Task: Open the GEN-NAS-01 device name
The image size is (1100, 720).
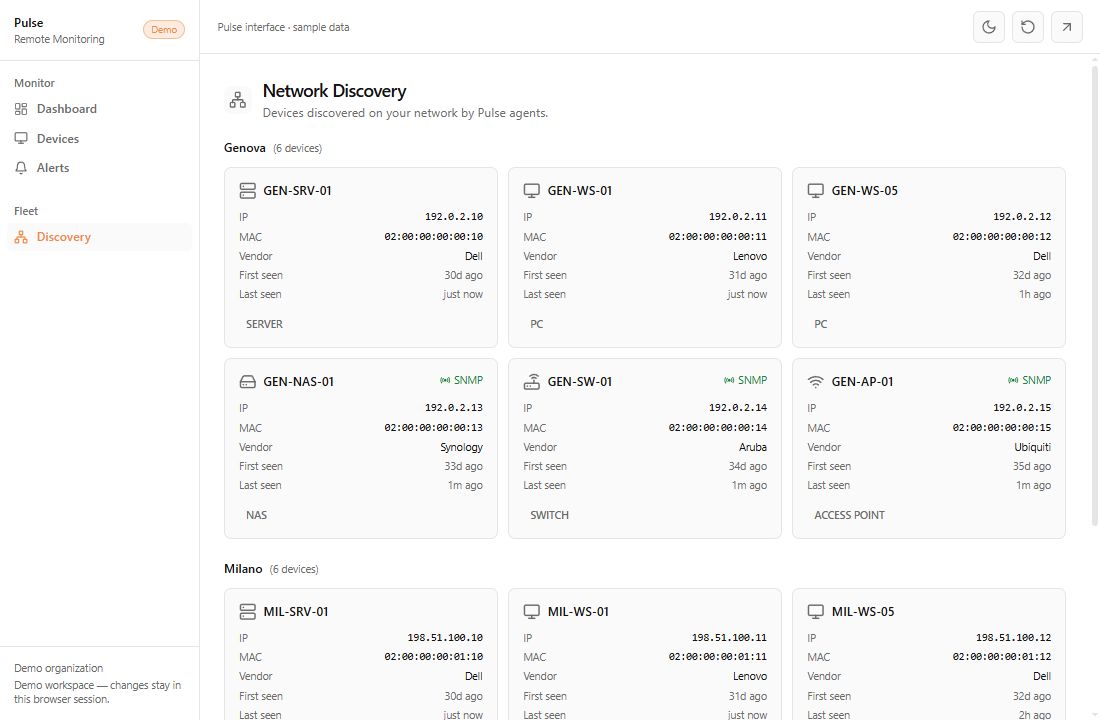Action: click(x=298, y=382)
